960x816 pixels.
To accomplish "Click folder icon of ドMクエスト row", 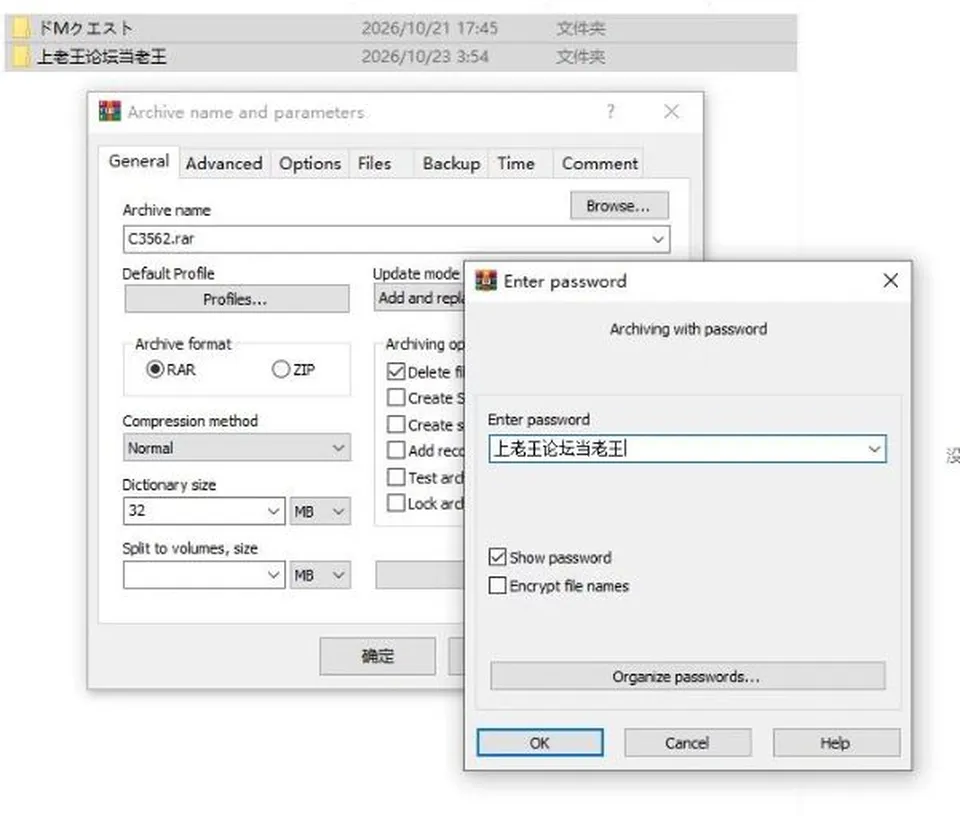I will pos(22,28).
